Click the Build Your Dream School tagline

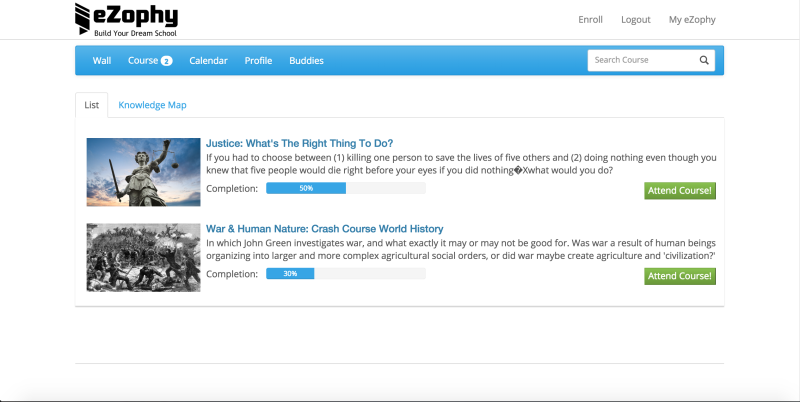click(135, 33)
